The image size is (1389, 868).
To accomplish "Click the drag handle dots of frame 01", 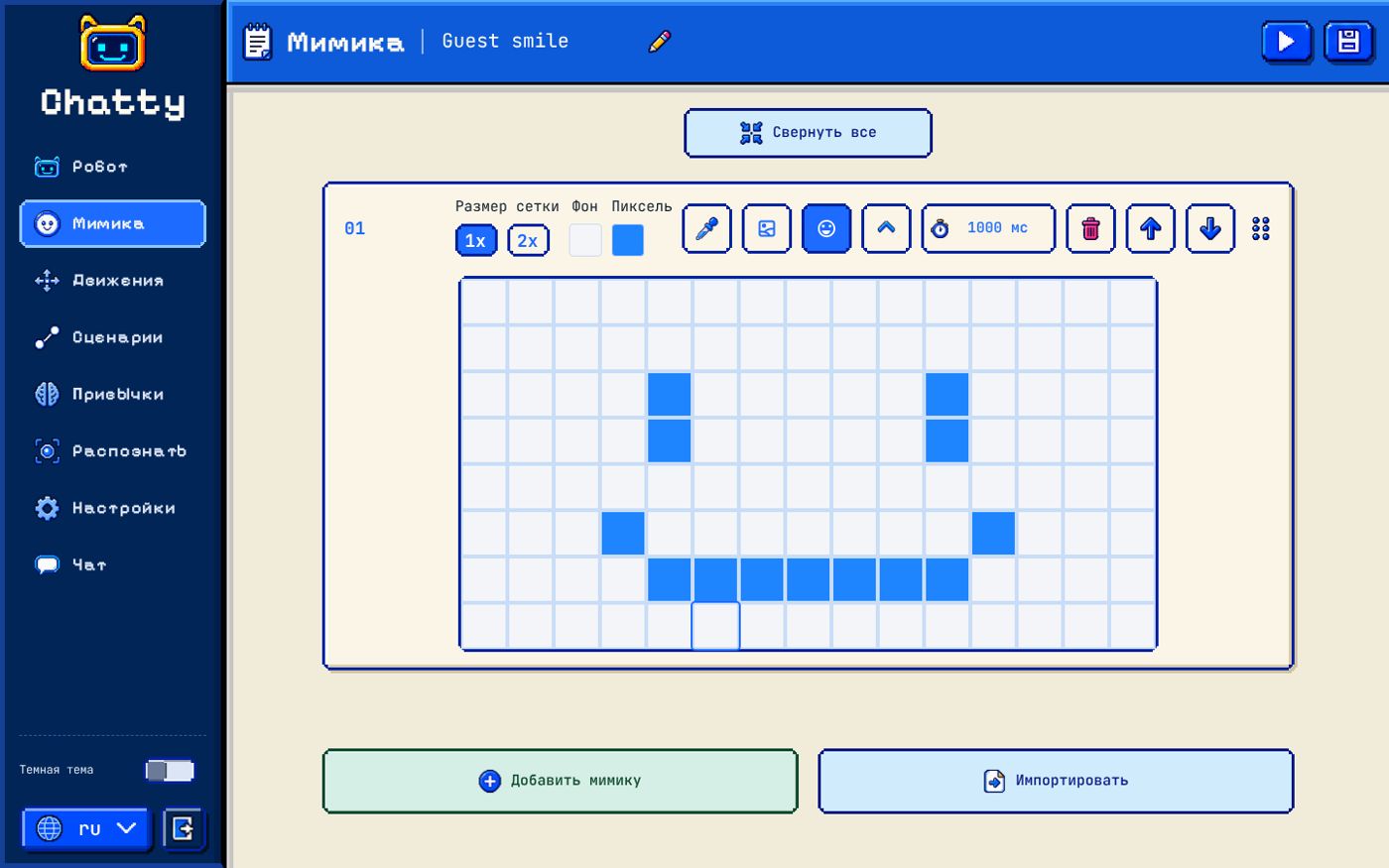I will click(x=1261, y=229).
